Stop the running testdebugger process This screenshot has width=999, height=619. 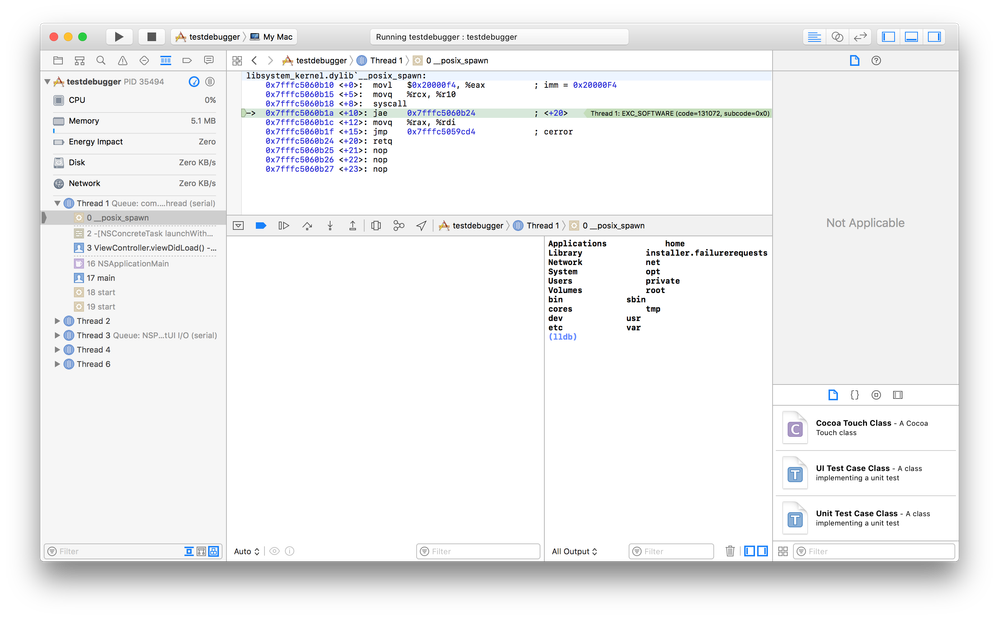[152, 37]
